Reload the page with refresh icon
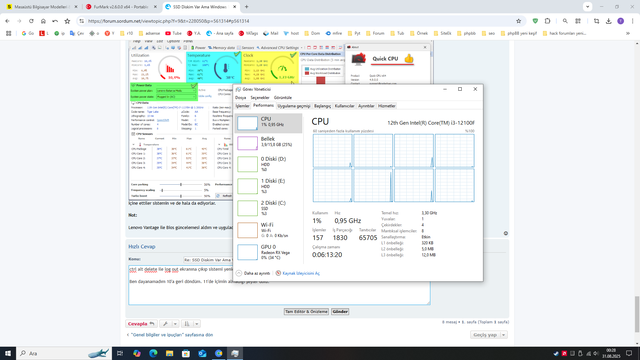 (31, 21)
